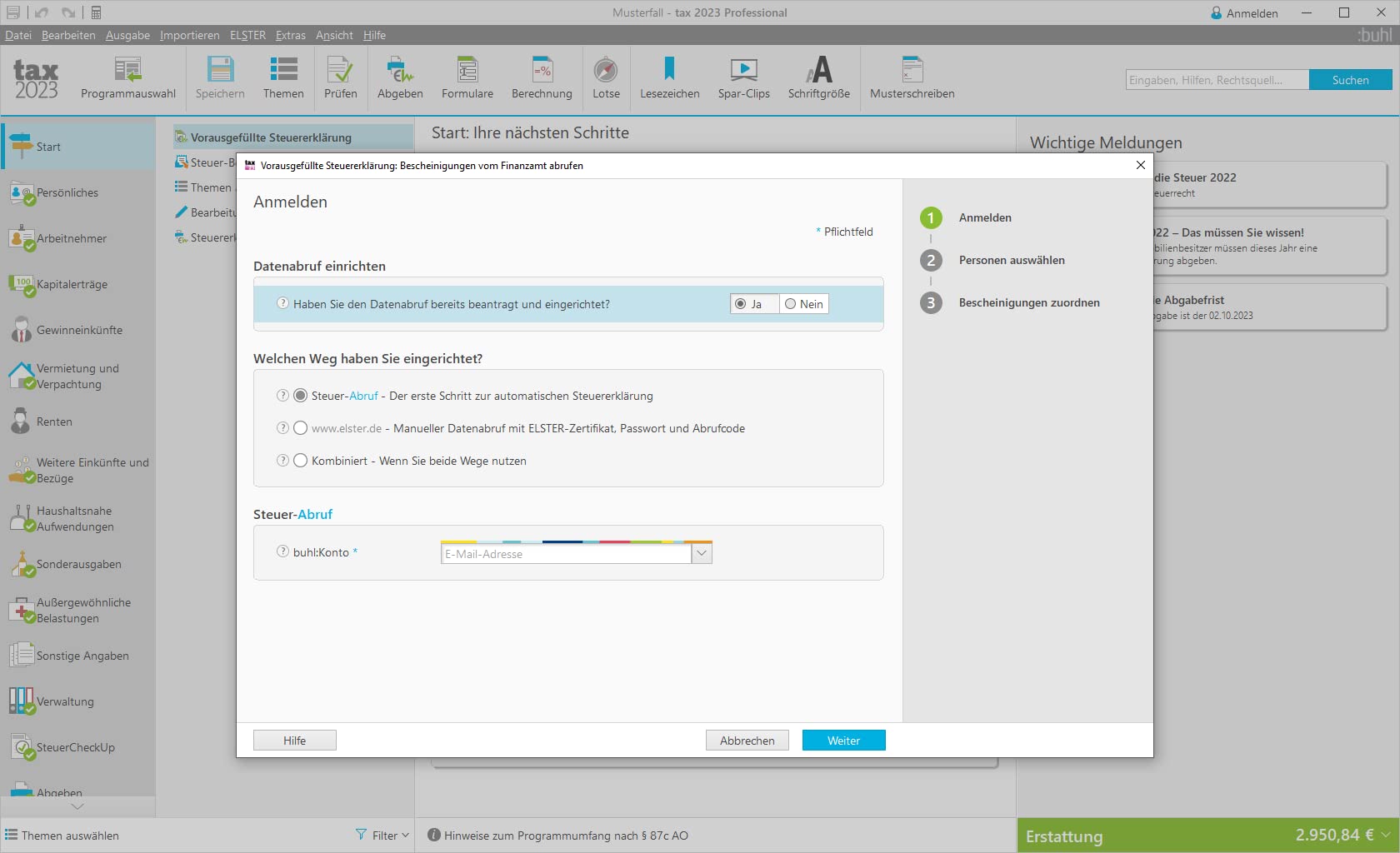
Task: Open Arbeitnehmer section in sidebar
Action: click(78, 238)
